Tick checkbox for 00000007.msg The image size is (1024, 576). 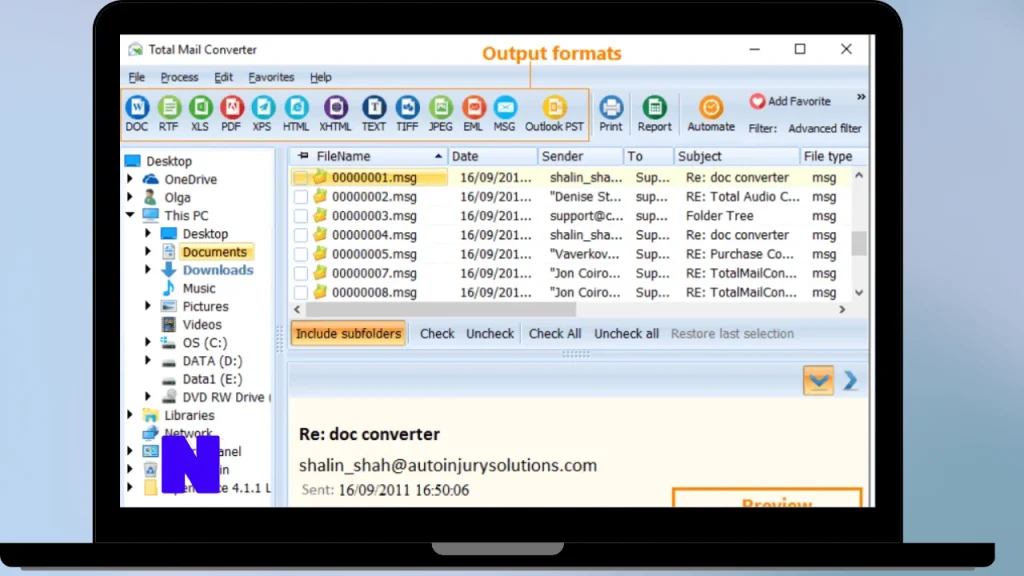(300, 274)
